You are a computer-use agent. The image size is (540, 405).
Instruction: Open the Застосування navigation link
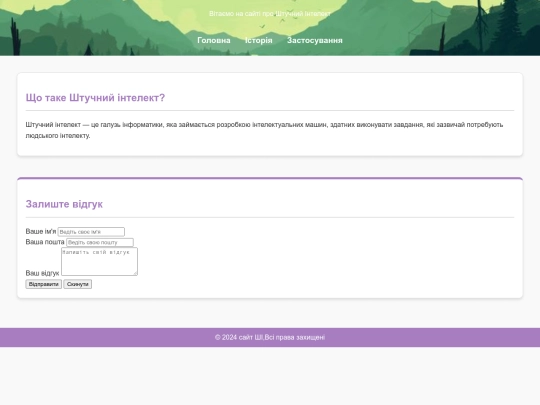coord(315,40)
